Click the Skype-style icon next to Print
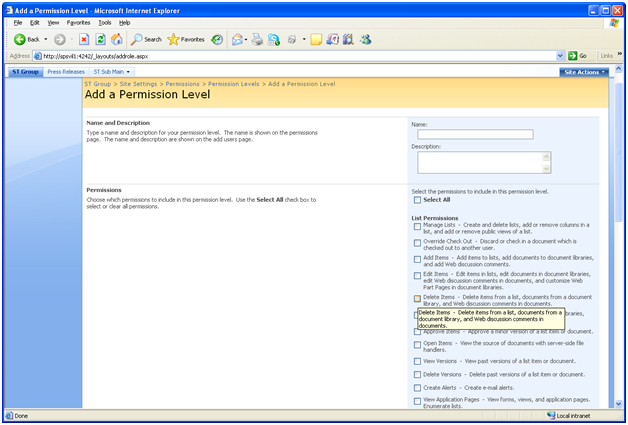Viewport: 628px width, 425px height. click(x=274, y=39)
